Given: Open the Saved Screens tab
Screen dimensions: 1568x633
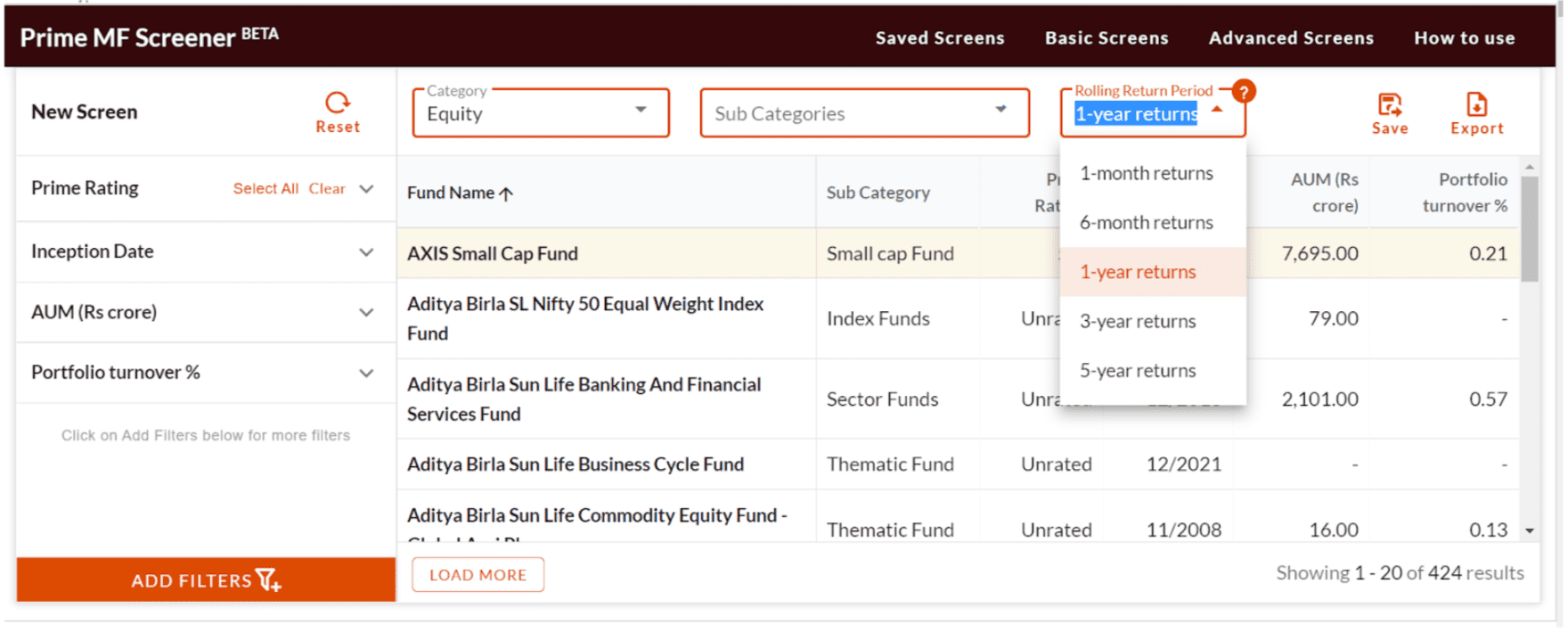Looking at the screenshot, I should coord(939,38).
